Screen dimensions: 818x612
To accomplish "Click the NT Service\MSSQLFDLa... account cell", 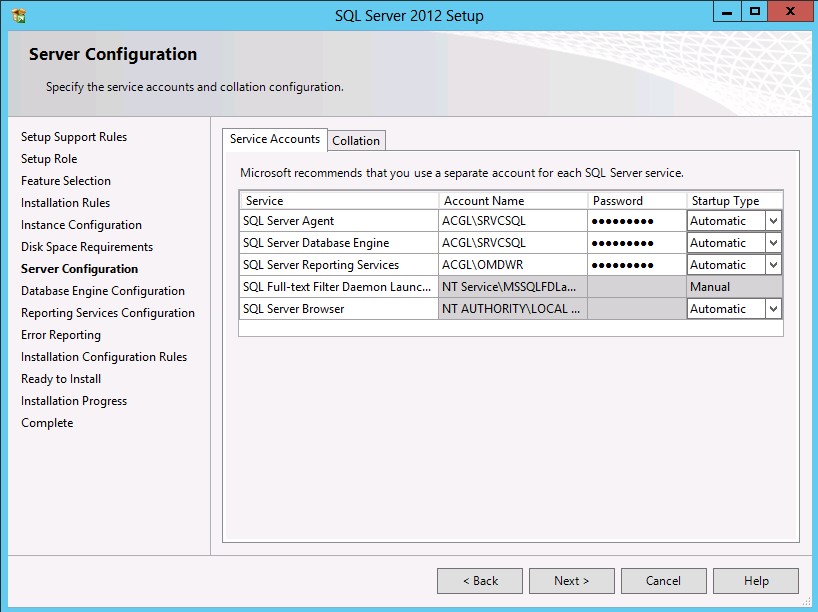I will coord(513,286).
